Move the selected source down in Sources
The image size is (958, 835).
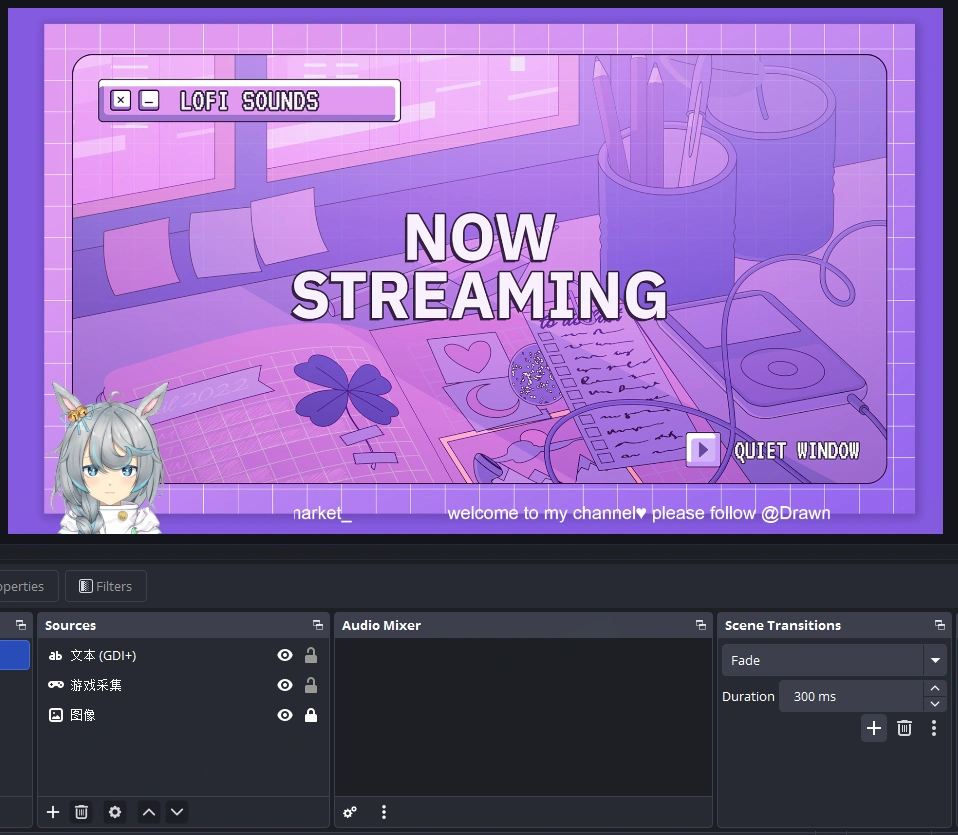pos(177,812)
